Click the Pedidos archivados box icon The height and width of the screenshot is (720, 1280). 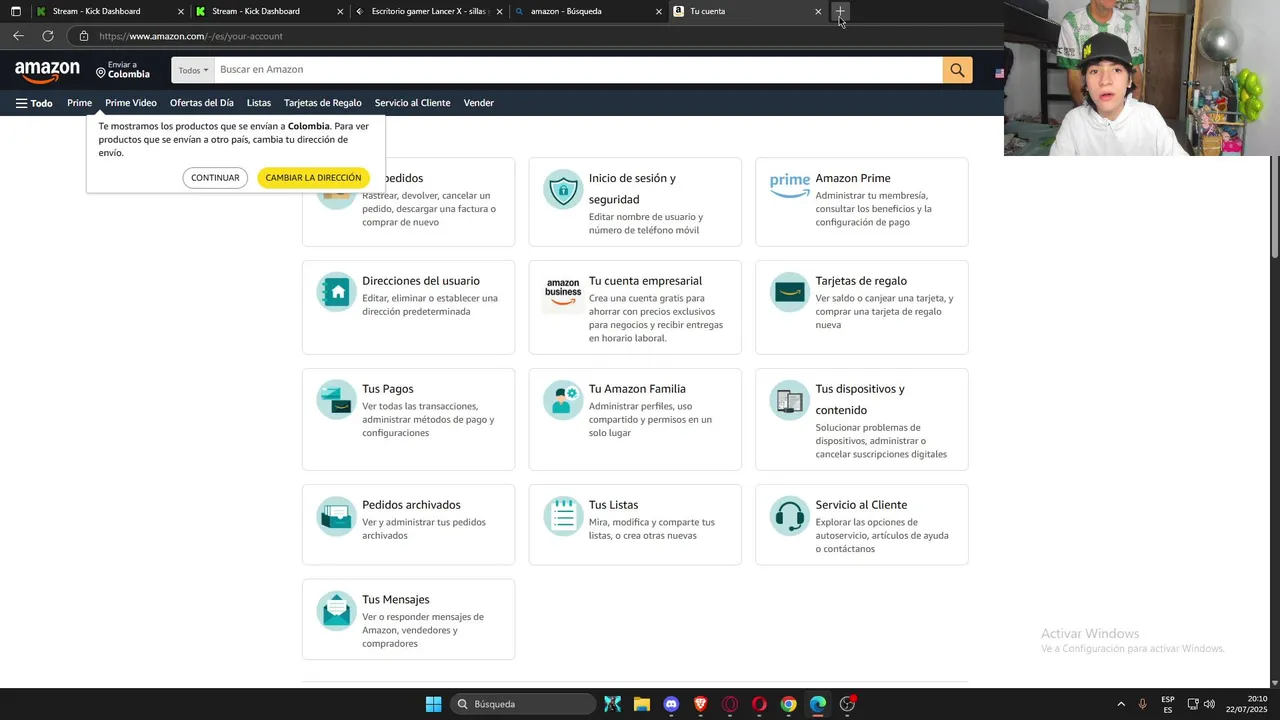pos(337,516)
